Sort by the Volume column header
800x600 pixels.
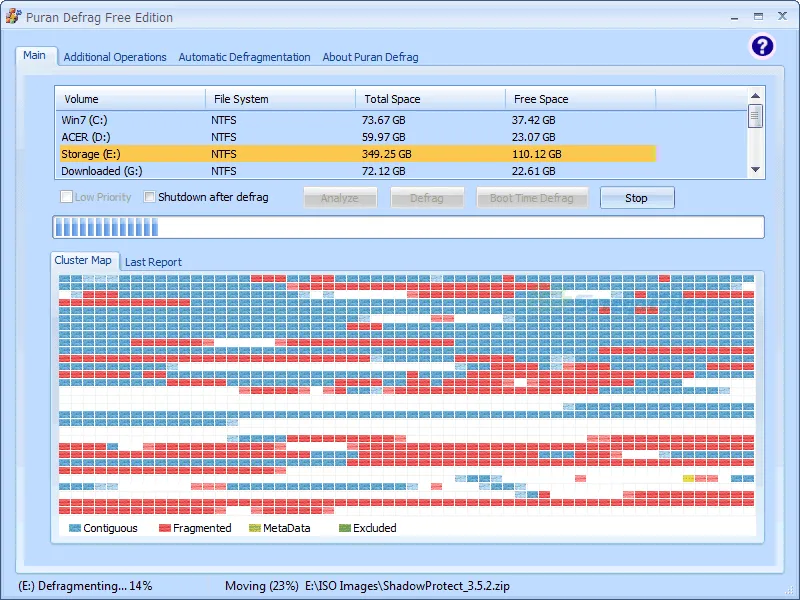[x=131, y=99]
